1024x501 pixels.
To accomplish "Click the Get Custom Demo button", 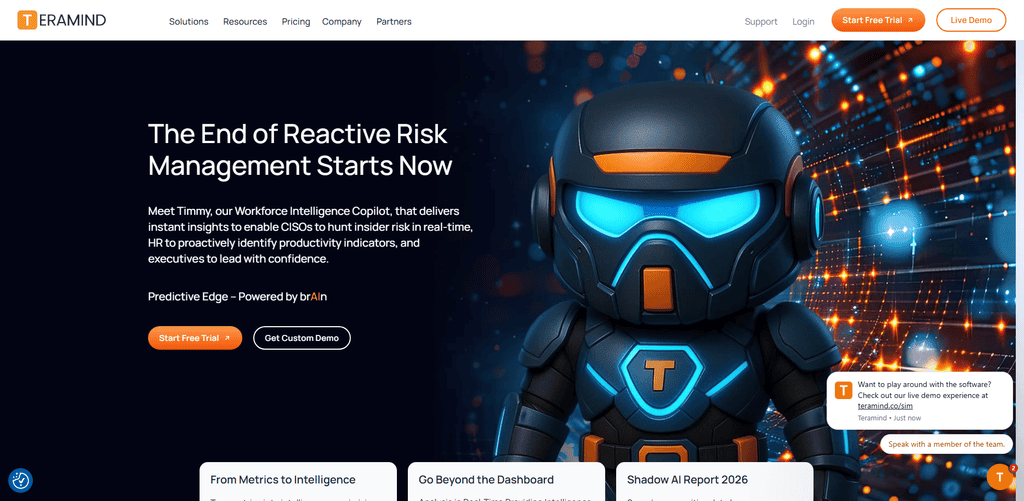I will tap(302, 338).
